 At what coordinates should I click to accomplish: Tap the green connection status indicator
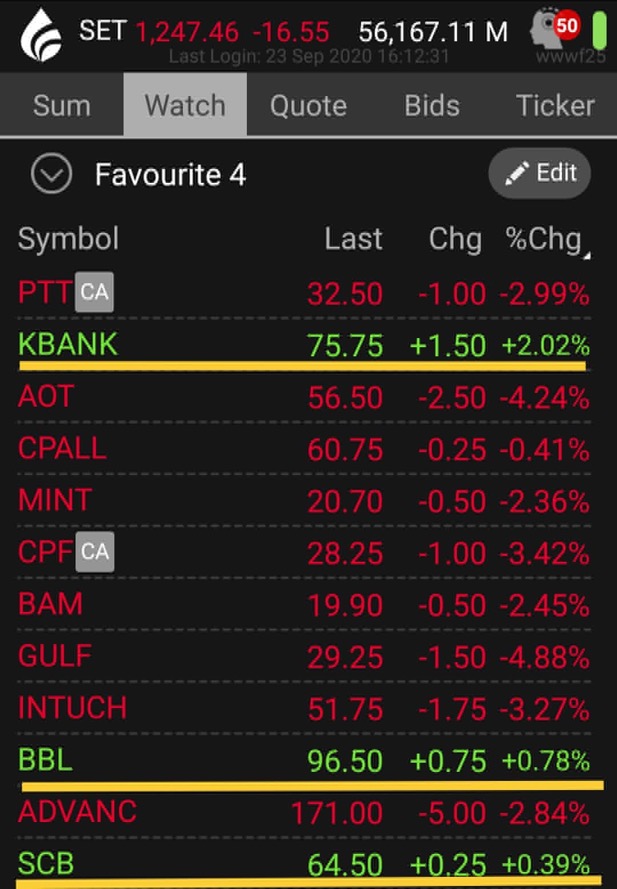600,32
